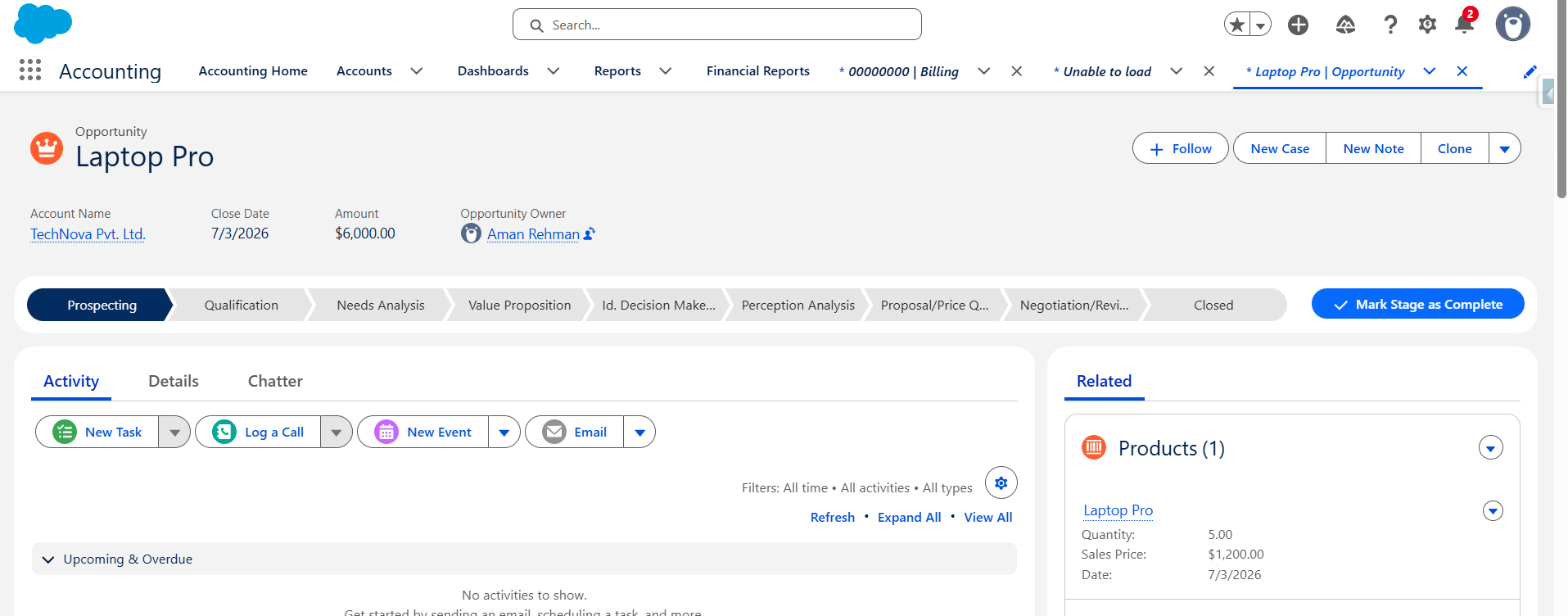The height and width of the screenshot is (616, 1568).
Task: Collapse the Upcoming & Overdue section
Action: tap(48, 559)
